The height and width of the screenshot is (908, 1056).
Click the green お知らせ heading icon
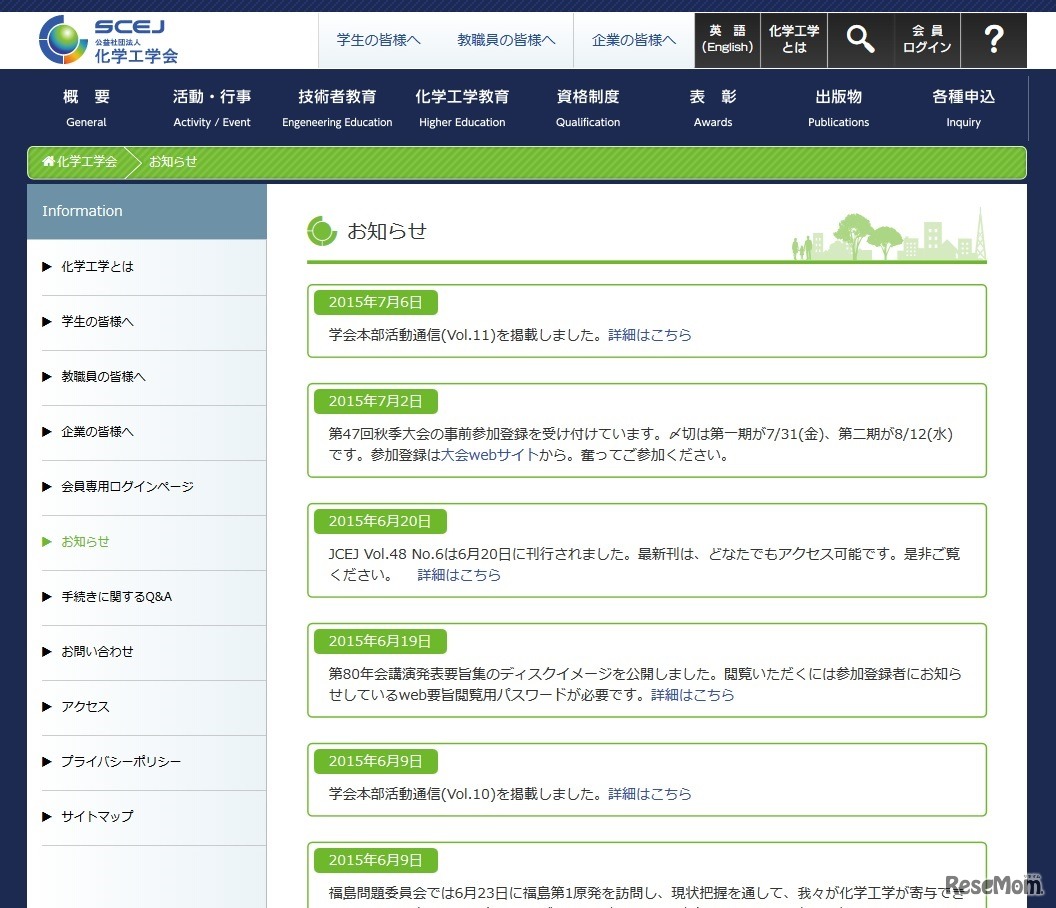click(x=320, y=230)
